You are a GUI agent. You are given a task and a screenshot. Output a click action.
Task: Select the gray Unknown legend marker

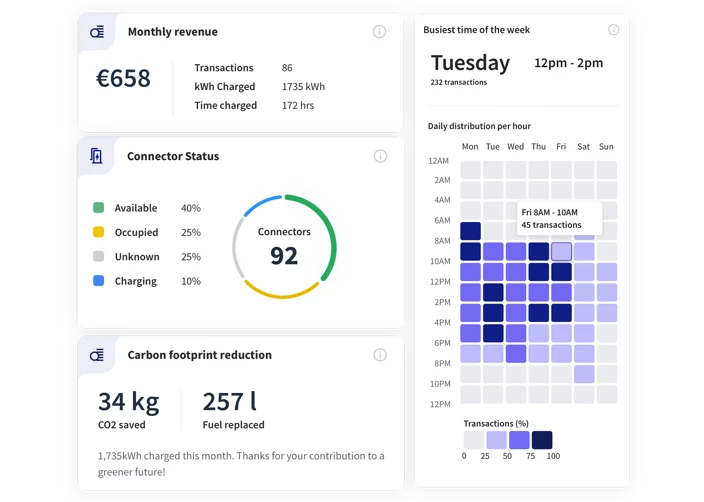[98, 257]
